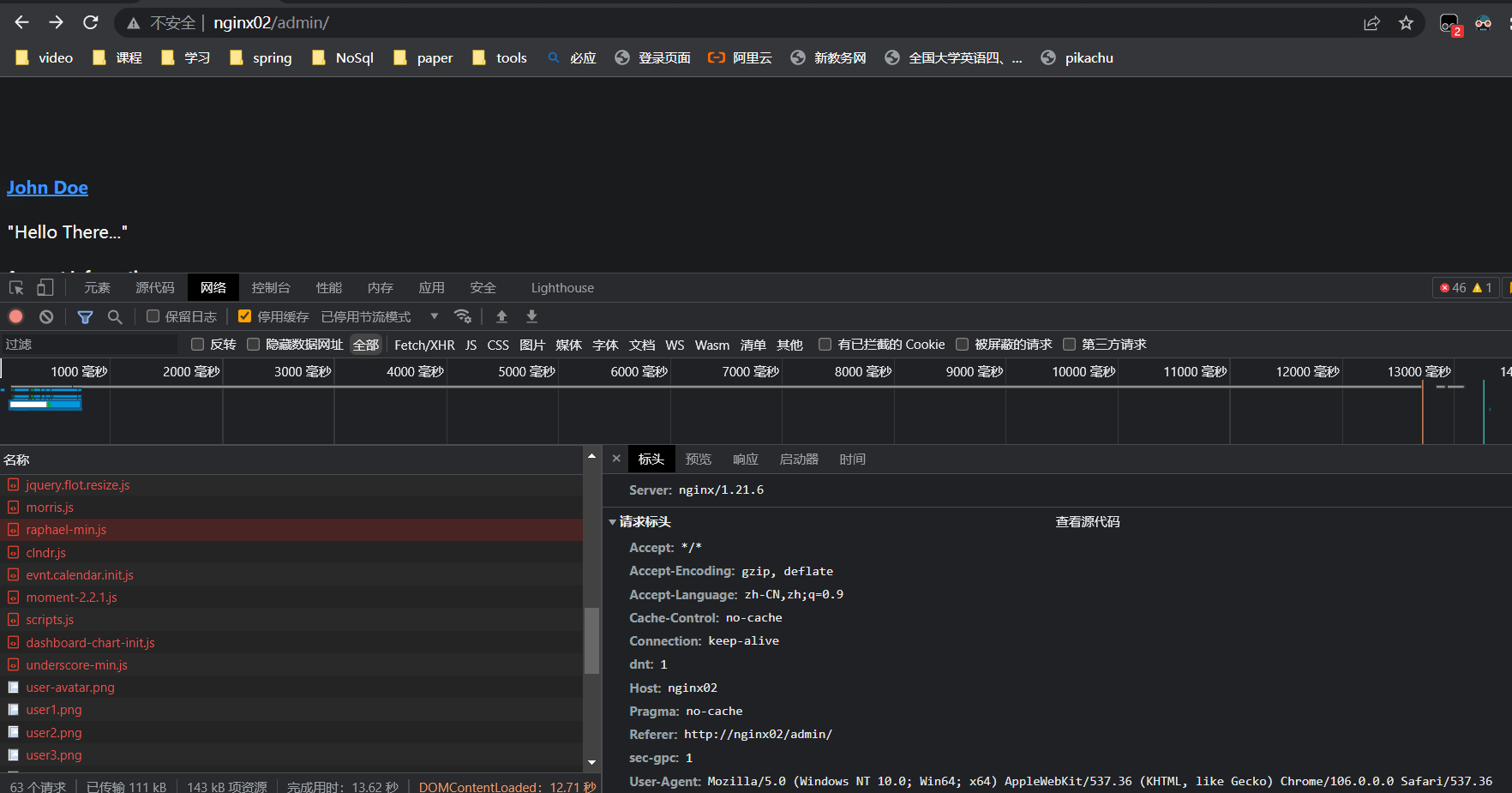
Task: Open network search with the magnifier icon
Action: pos(115,316)
